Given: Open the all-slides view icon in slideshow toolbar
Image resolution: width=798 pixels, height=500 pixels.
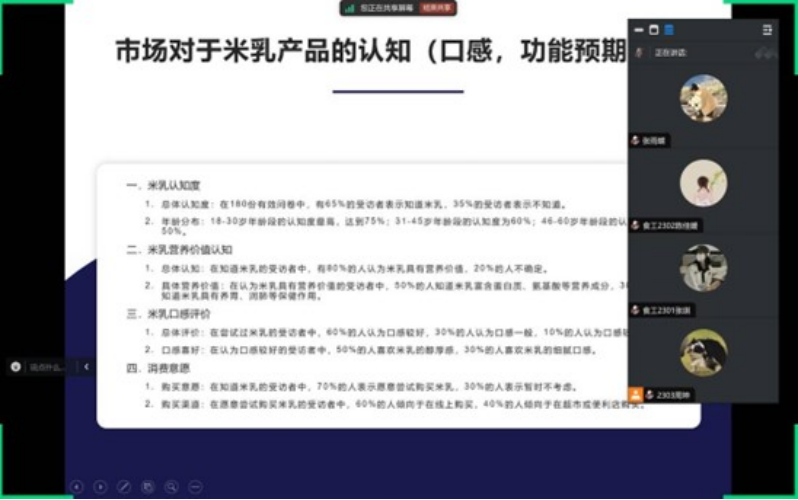Looking at the screenshot, I should 148,487.
